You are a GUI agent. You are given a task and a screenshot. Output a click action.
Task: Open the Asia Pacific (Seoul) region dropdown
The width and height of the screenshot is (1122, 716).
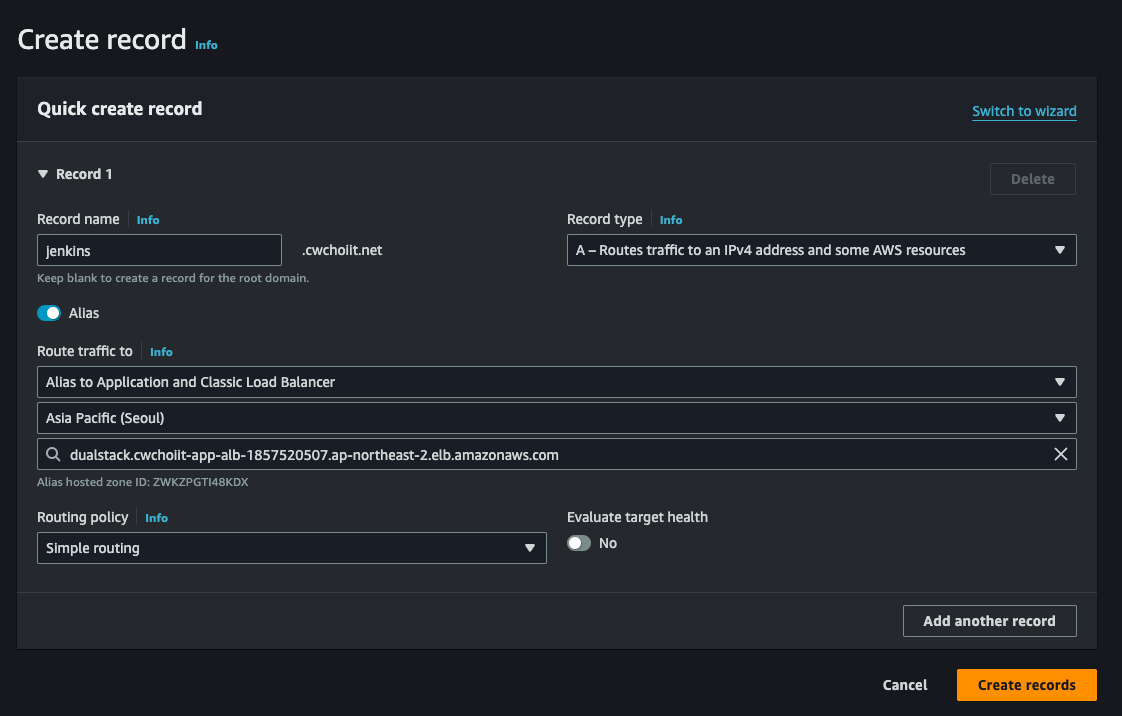click(x=557, y=418)
